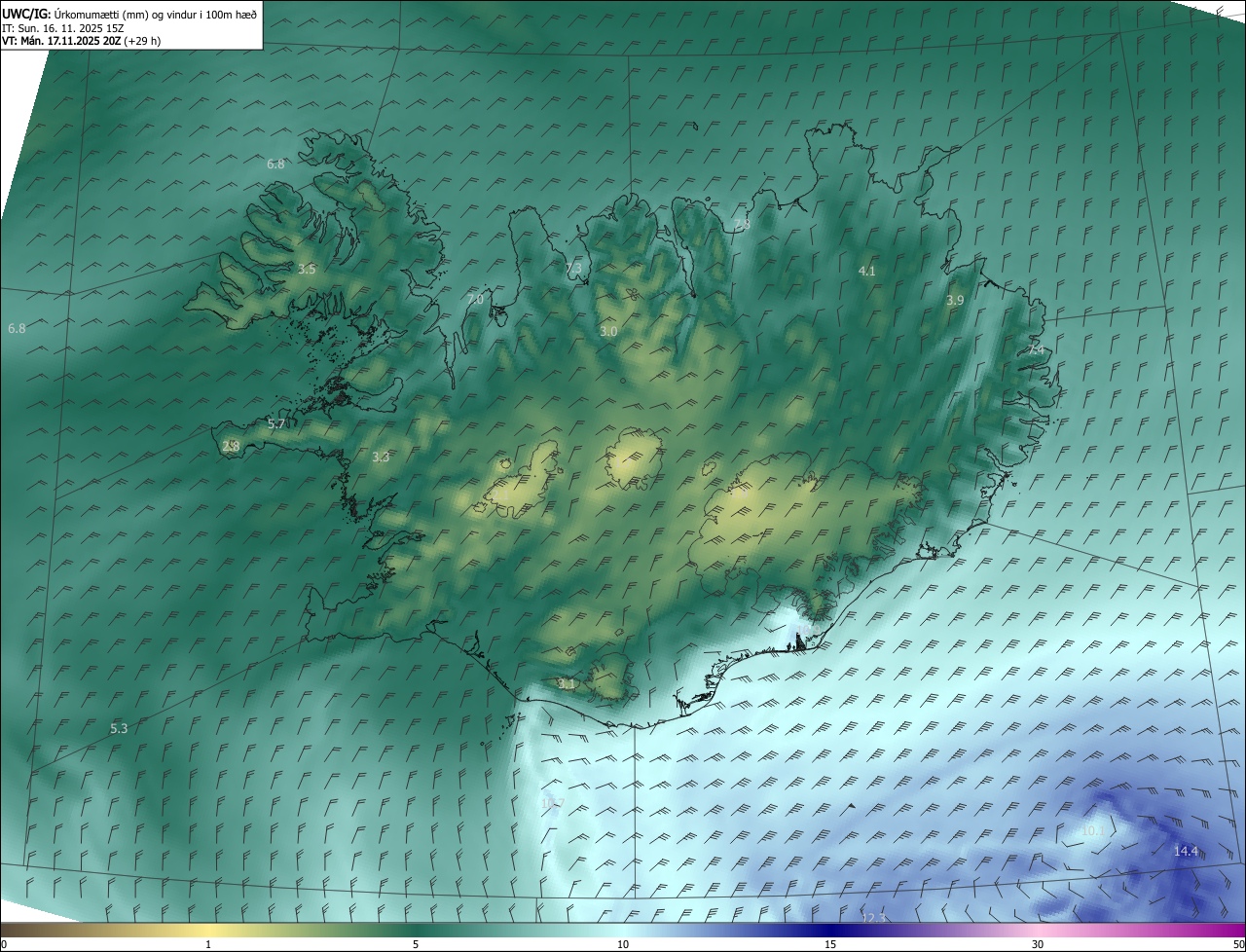This screenshot has height=952, width=1246.
Task: Click the 5.3 value over the southwest ocean
Action: click(x=119, y=727)
